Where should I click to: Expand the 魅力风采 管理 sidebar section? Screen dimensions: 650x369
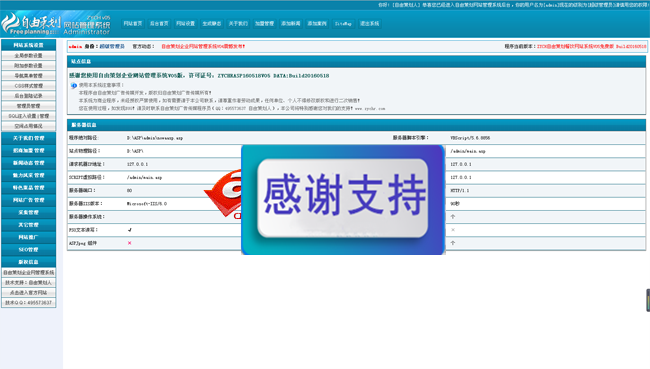pos(29,175)
